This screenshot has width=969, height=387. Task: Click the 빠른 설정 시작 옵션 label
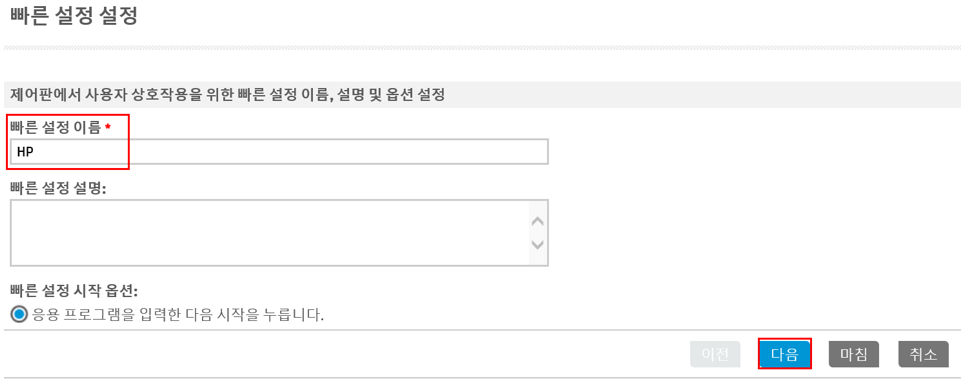[x=73, y=291]
